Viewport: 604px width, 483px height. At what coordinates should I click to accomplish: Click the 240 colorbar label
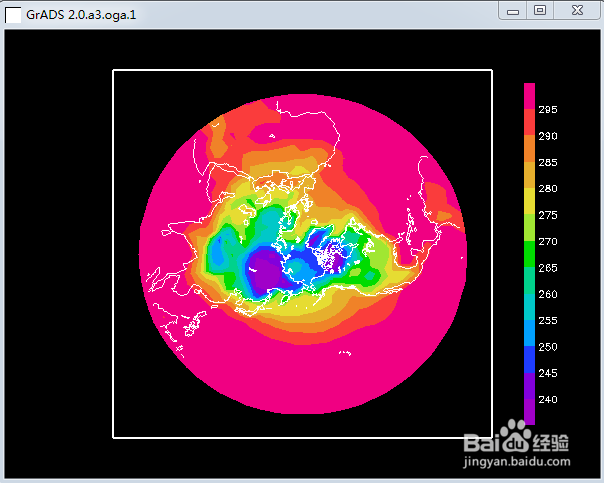click(x=548, y=399)
